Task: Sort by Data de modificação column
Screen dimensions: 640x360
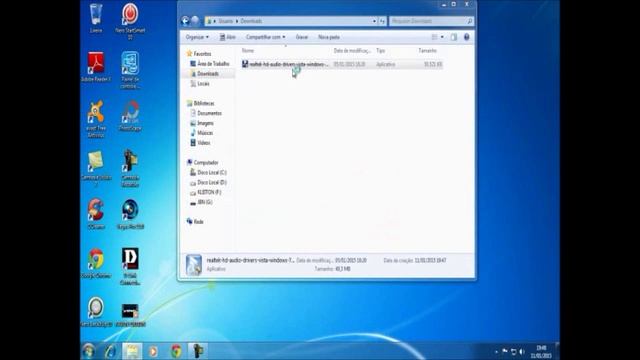Action: point(352,51)
